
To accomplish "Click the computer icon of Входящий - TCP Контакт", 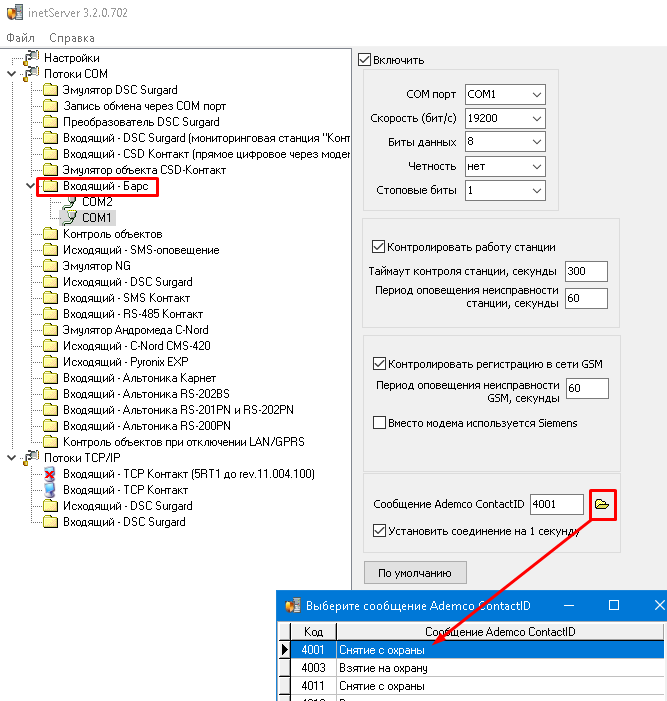I will click(x=50, y=490).
